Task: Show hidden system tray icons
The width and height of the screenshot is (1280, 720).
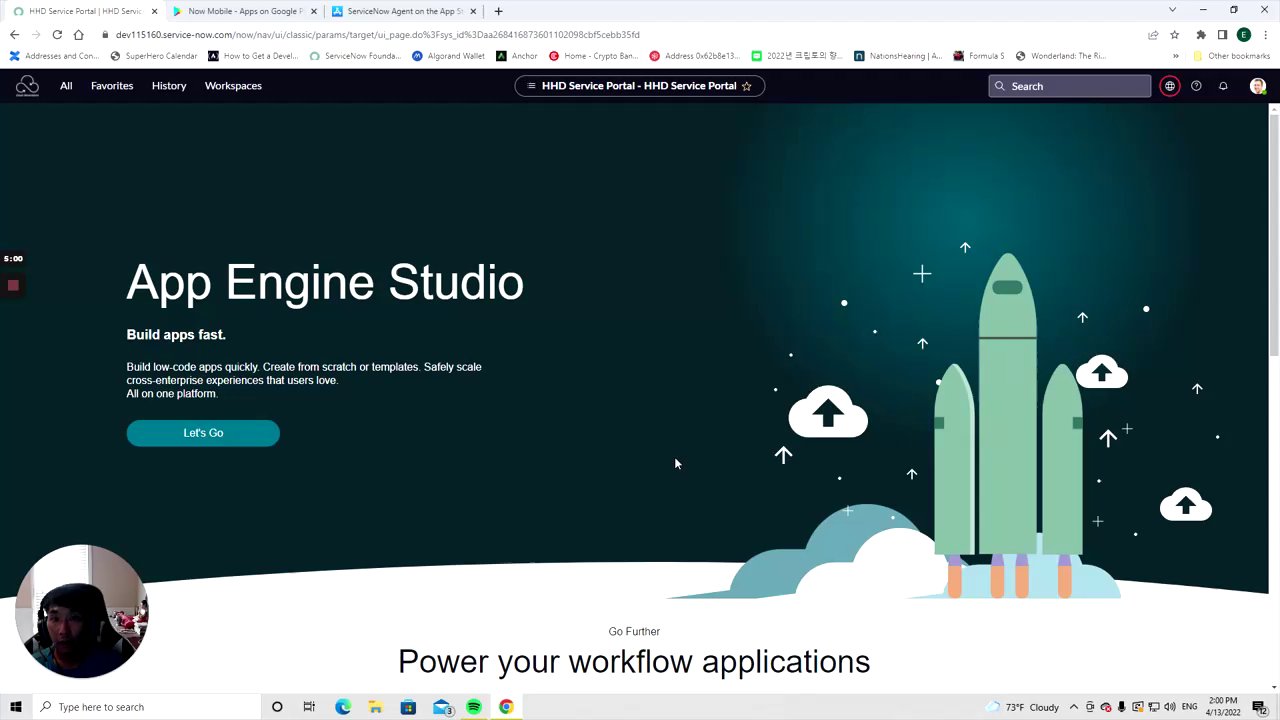Action: 1074,707
